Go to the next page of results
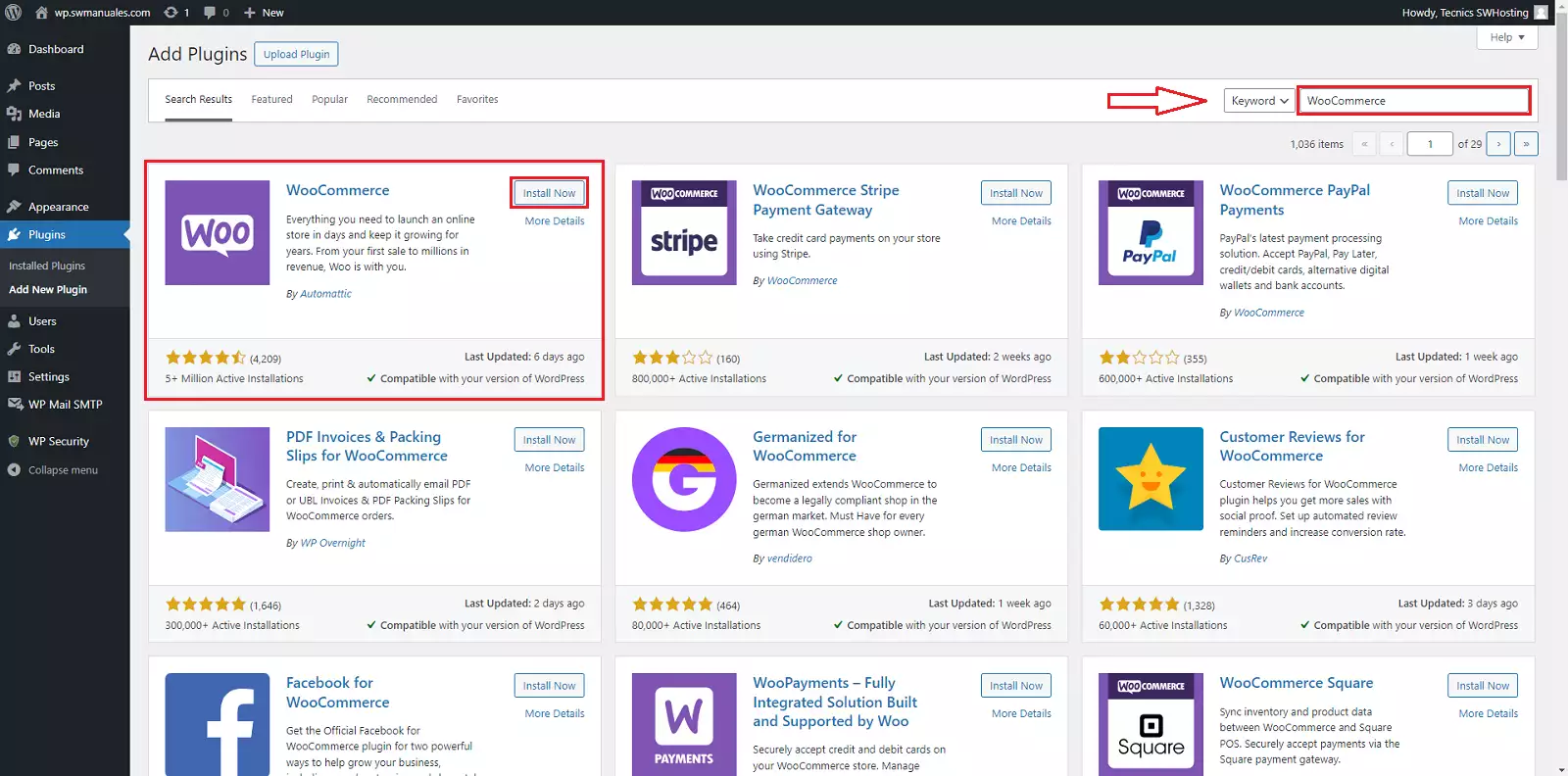This screenshot has width=1568, height=776. click(1497, 144)
